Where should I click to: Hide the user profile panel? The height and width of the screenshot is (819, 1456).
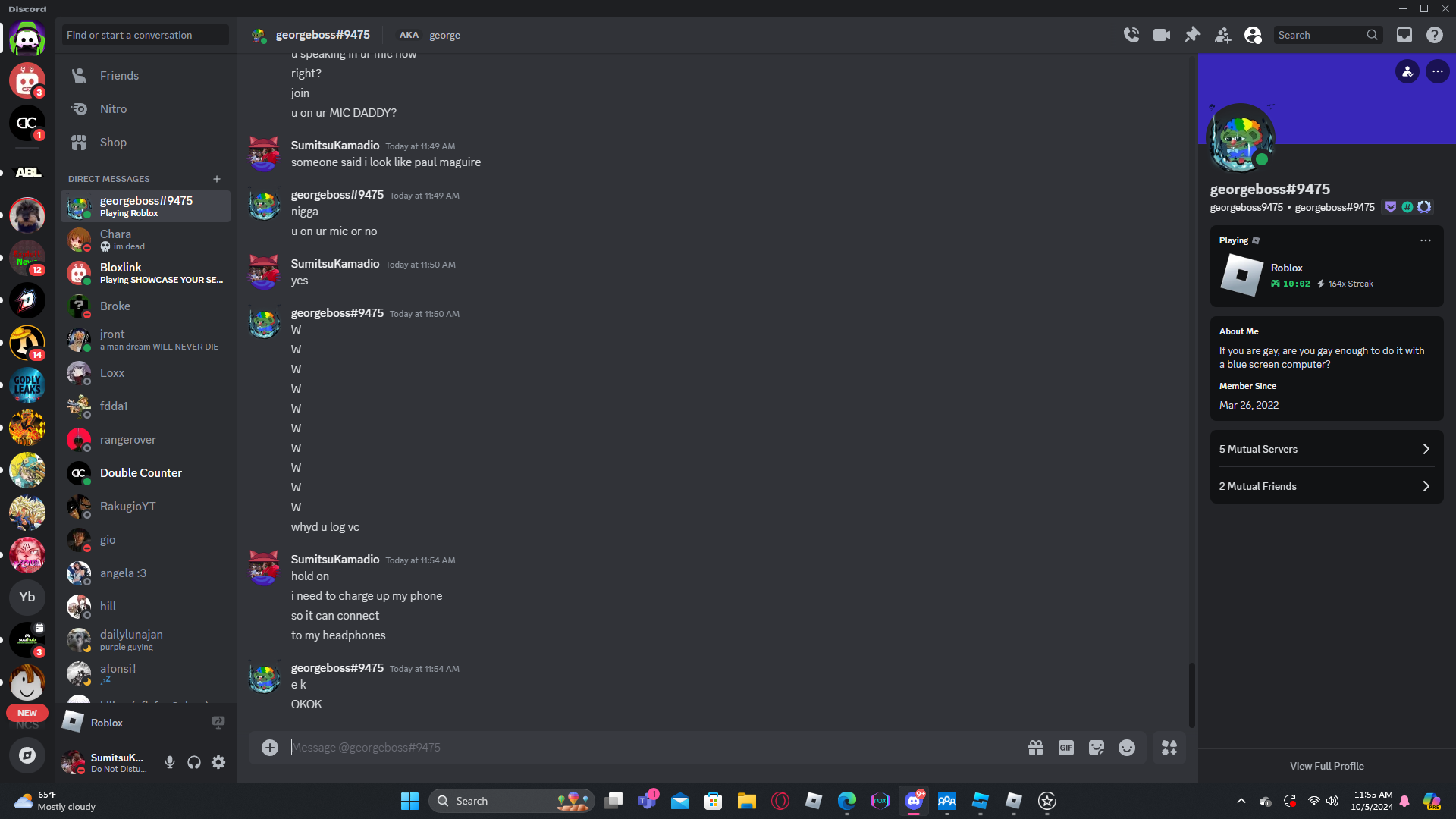(x=1253, y=35)
